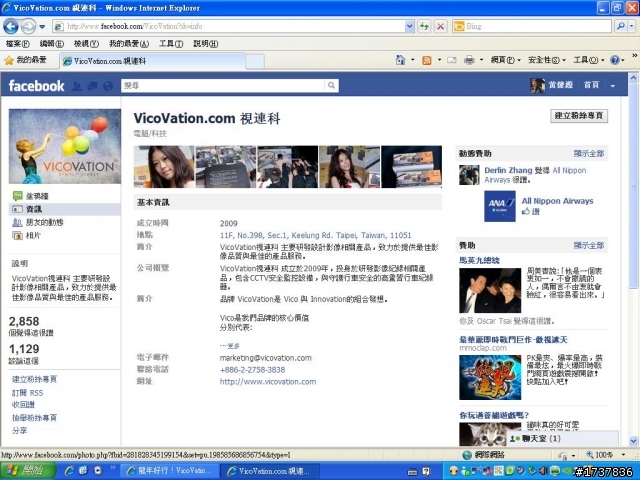Open the 我的最愛(A) menu
This screenshot has height=480, width=640.
coord(129,43)
